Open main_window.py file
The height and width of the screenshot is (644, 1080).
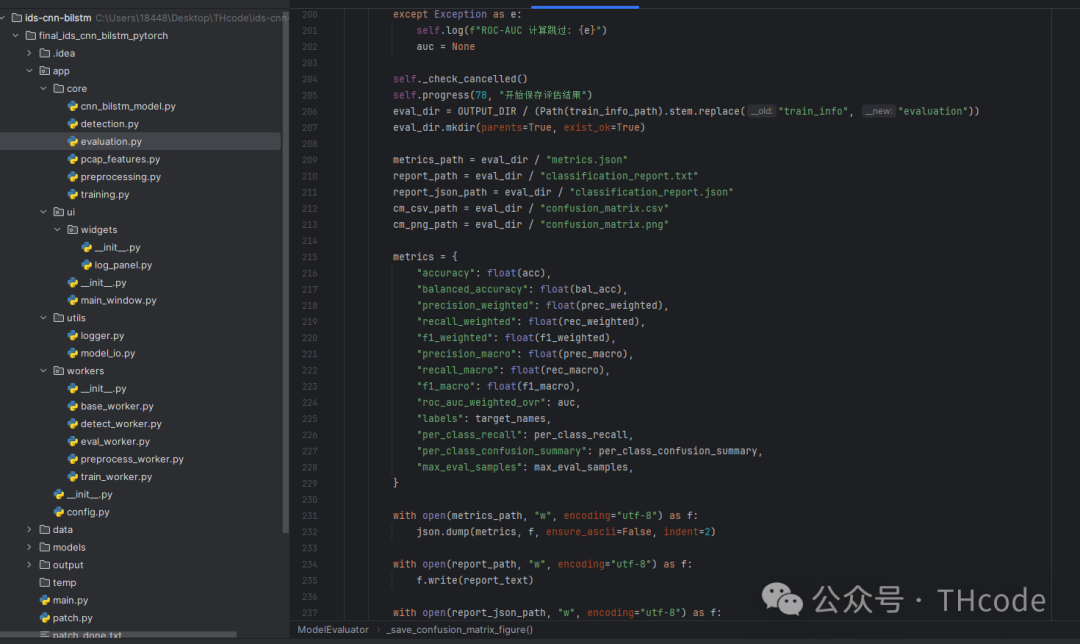[x=118, y=300]
